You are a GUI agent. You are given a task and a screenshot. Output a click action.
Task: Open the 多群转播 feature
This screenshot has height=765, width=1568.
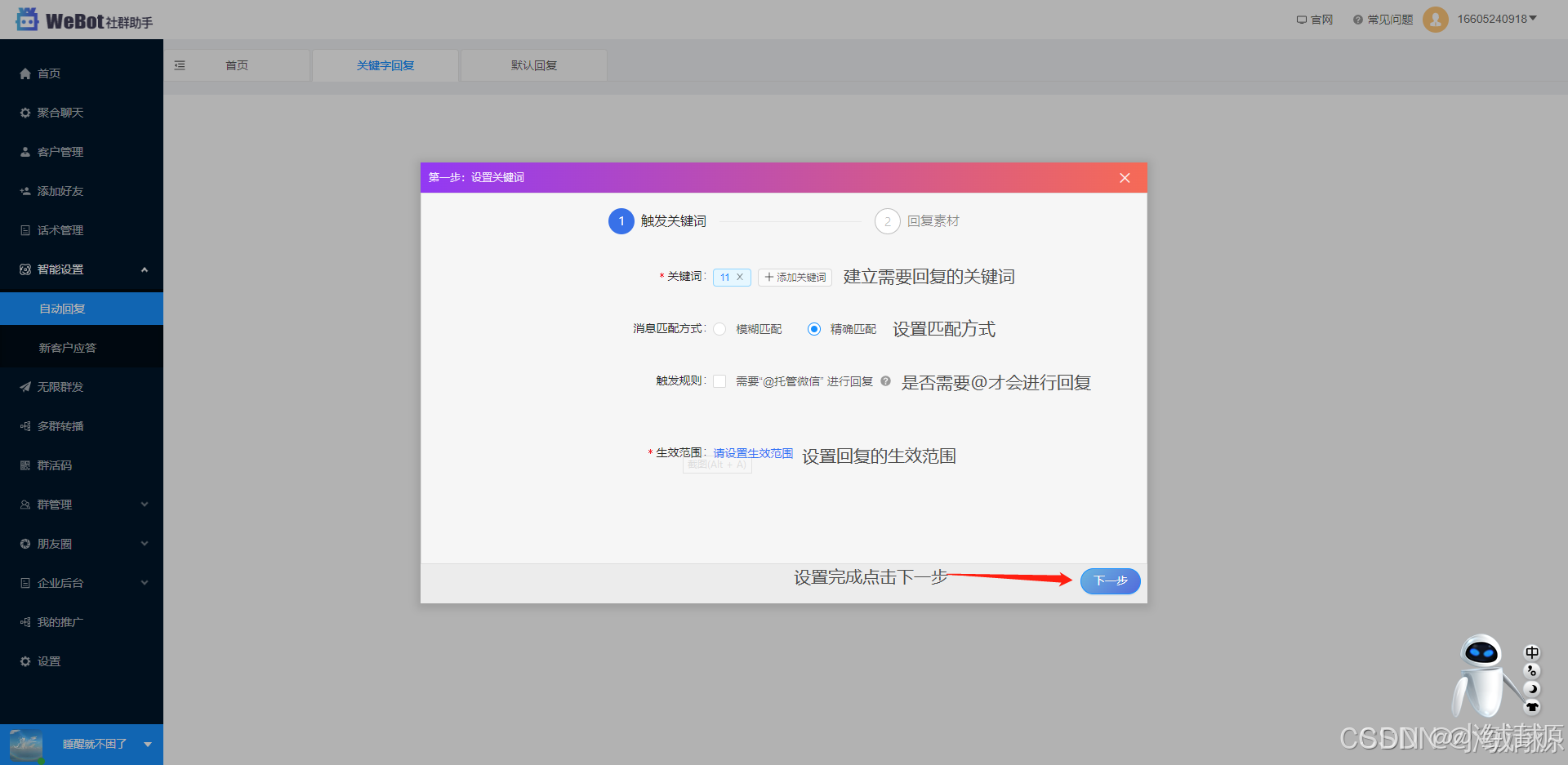(x=60, y=425)
